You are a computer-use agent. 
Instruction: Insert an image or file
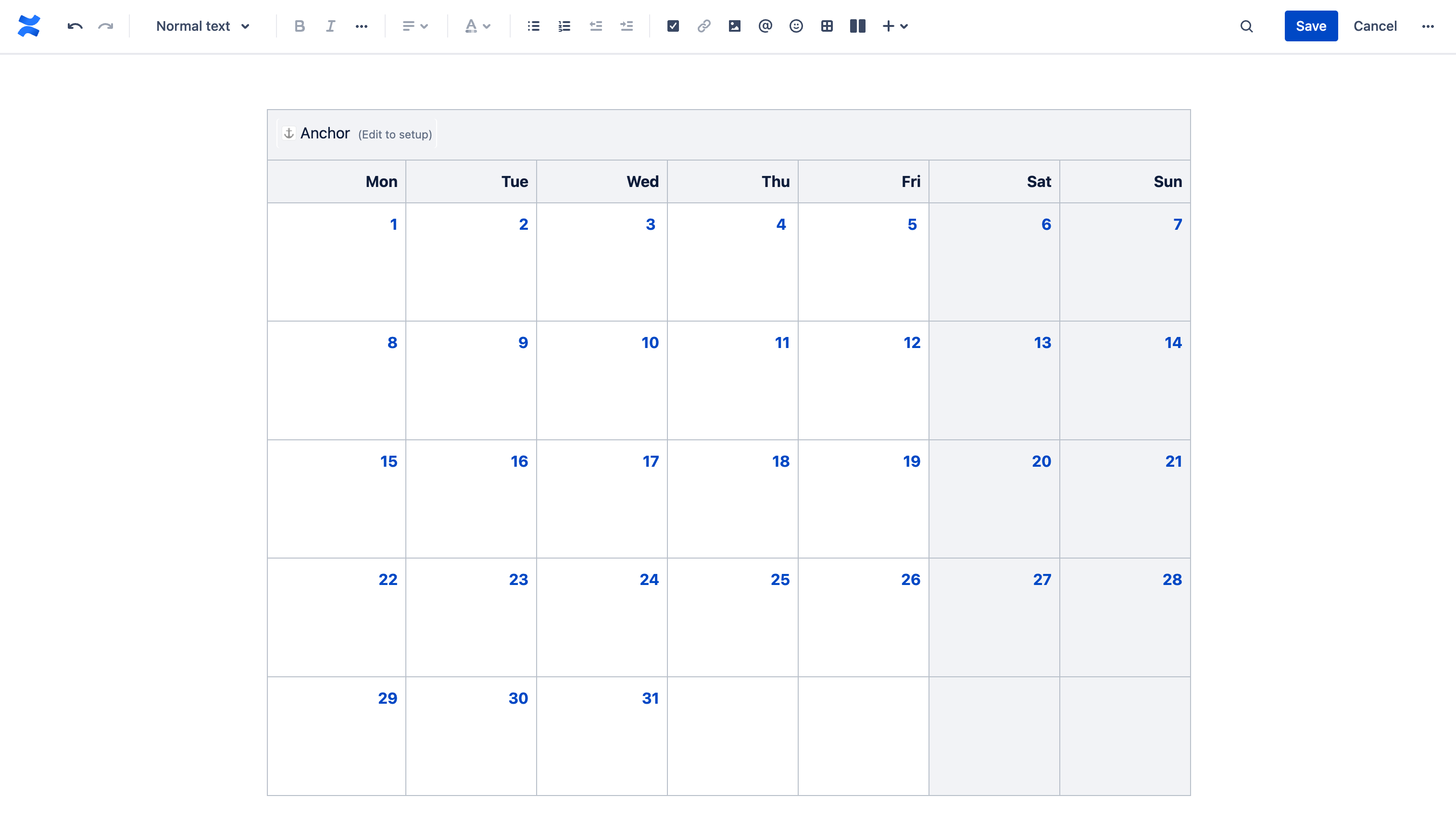click(x=734, y=26)
